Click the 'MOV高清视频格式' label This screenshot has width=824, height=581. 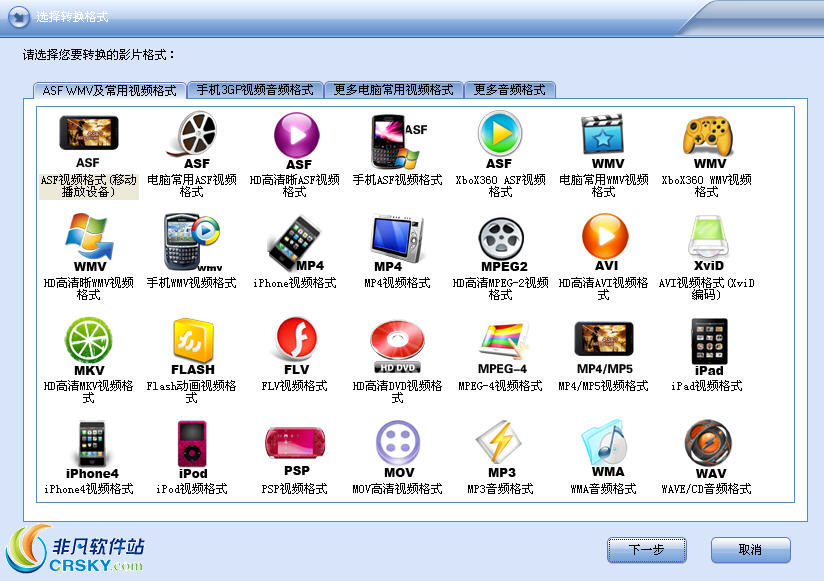(397, 489)
